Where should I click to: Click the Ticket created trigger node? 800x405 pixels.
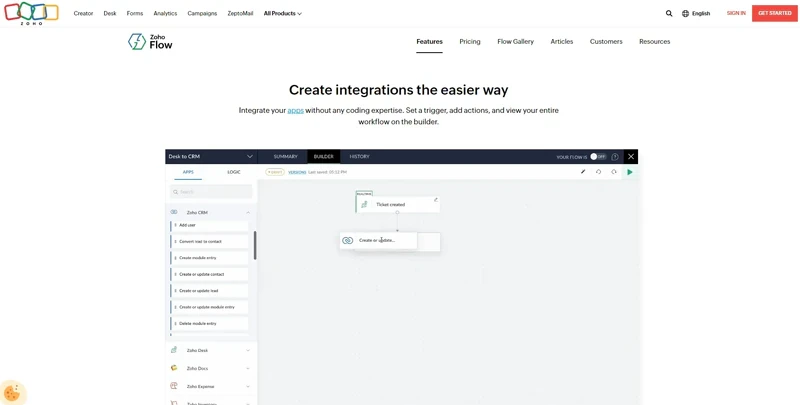point(398,205)
